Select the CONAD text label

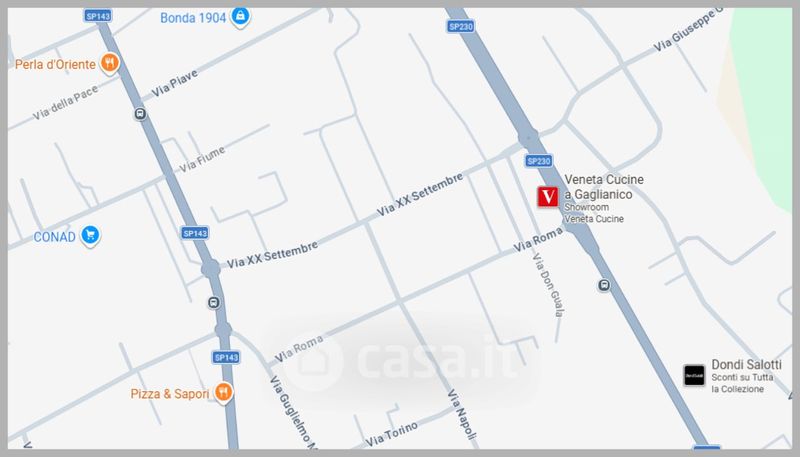(x=54, y=237)
